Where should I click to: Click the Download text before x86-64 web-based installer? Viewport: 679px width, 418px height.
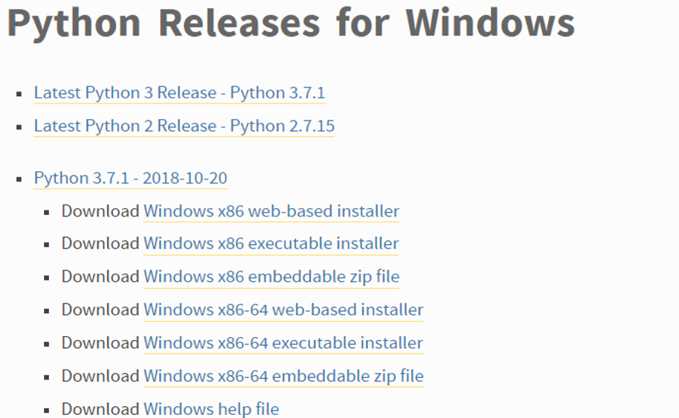coord(100,310)
